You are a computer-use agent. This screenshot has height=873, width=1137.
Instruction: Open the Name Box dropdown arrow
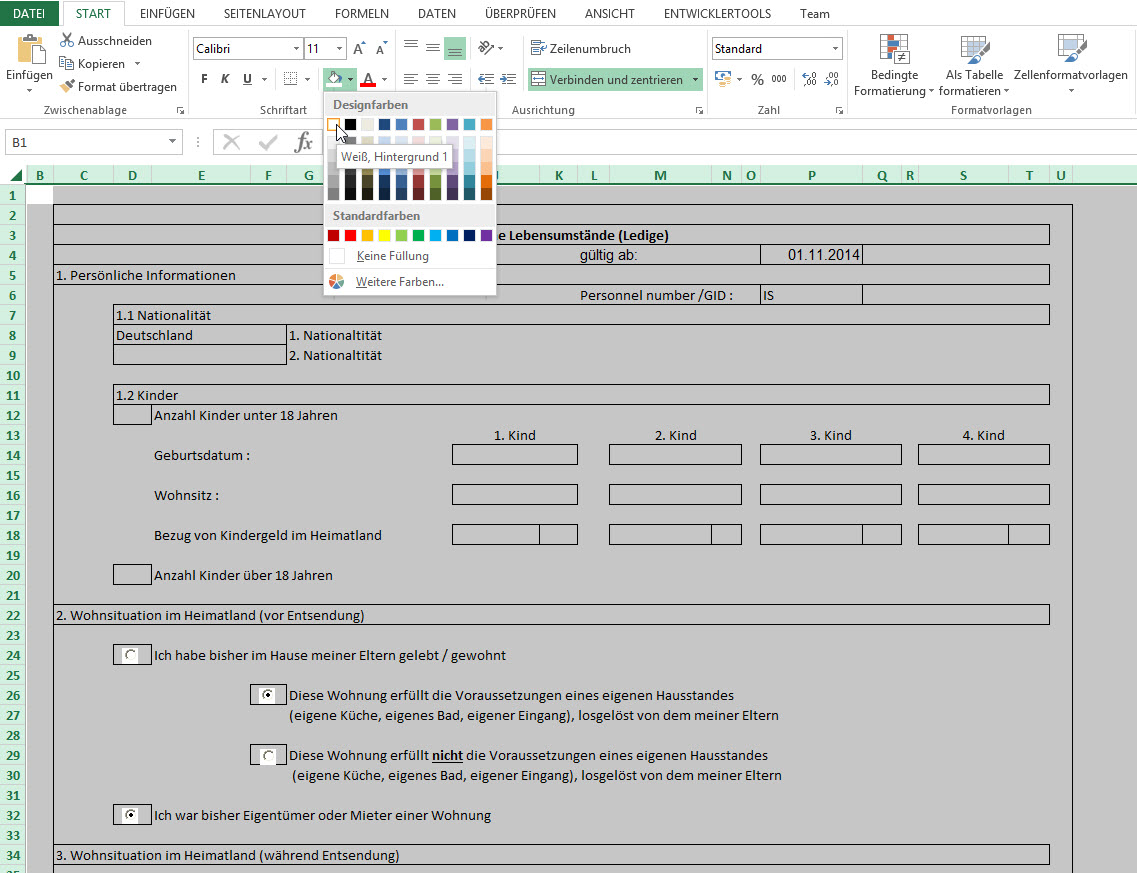(x=172, y=141)
